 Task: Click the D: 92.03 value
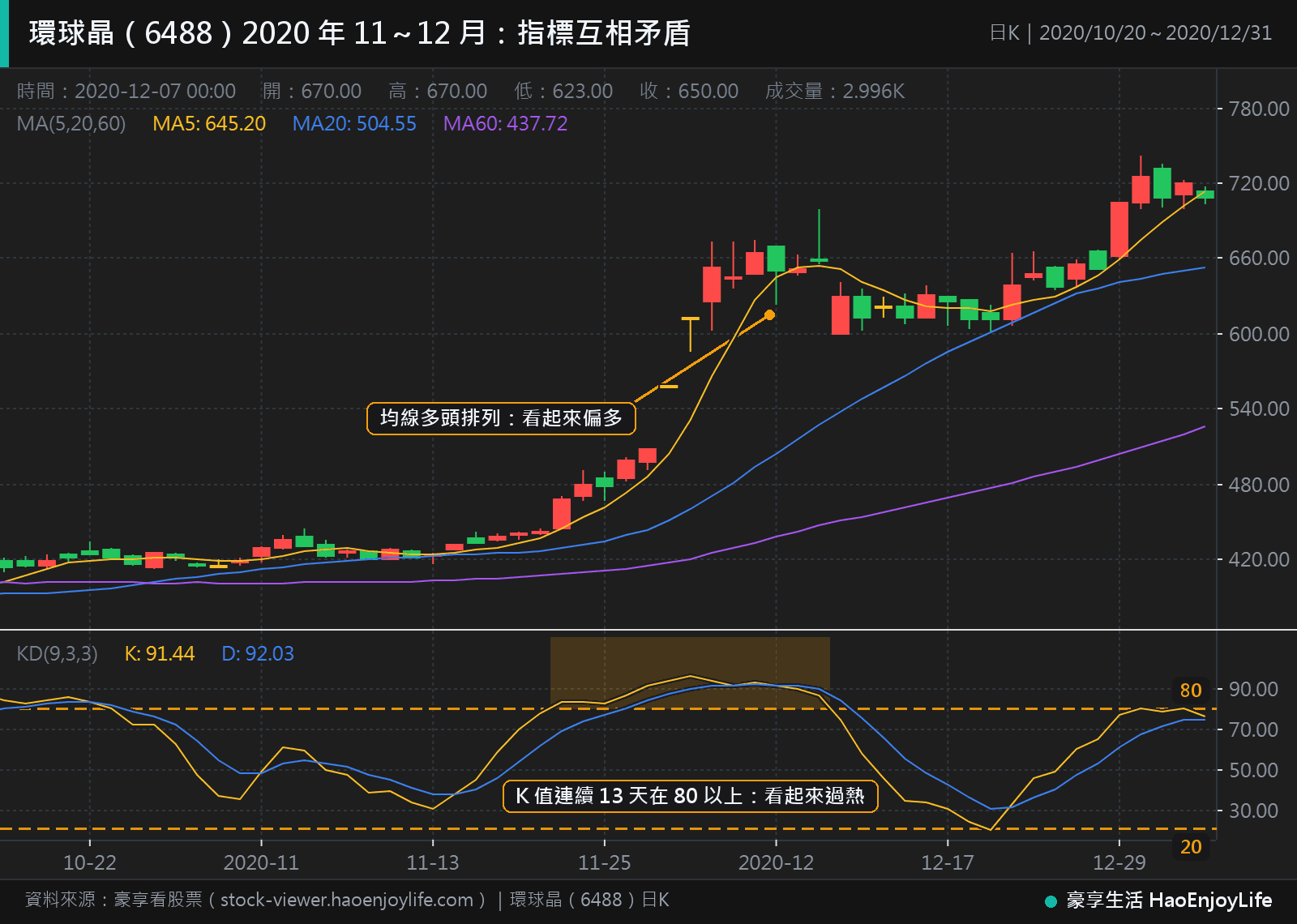click(x=258, y=654)
